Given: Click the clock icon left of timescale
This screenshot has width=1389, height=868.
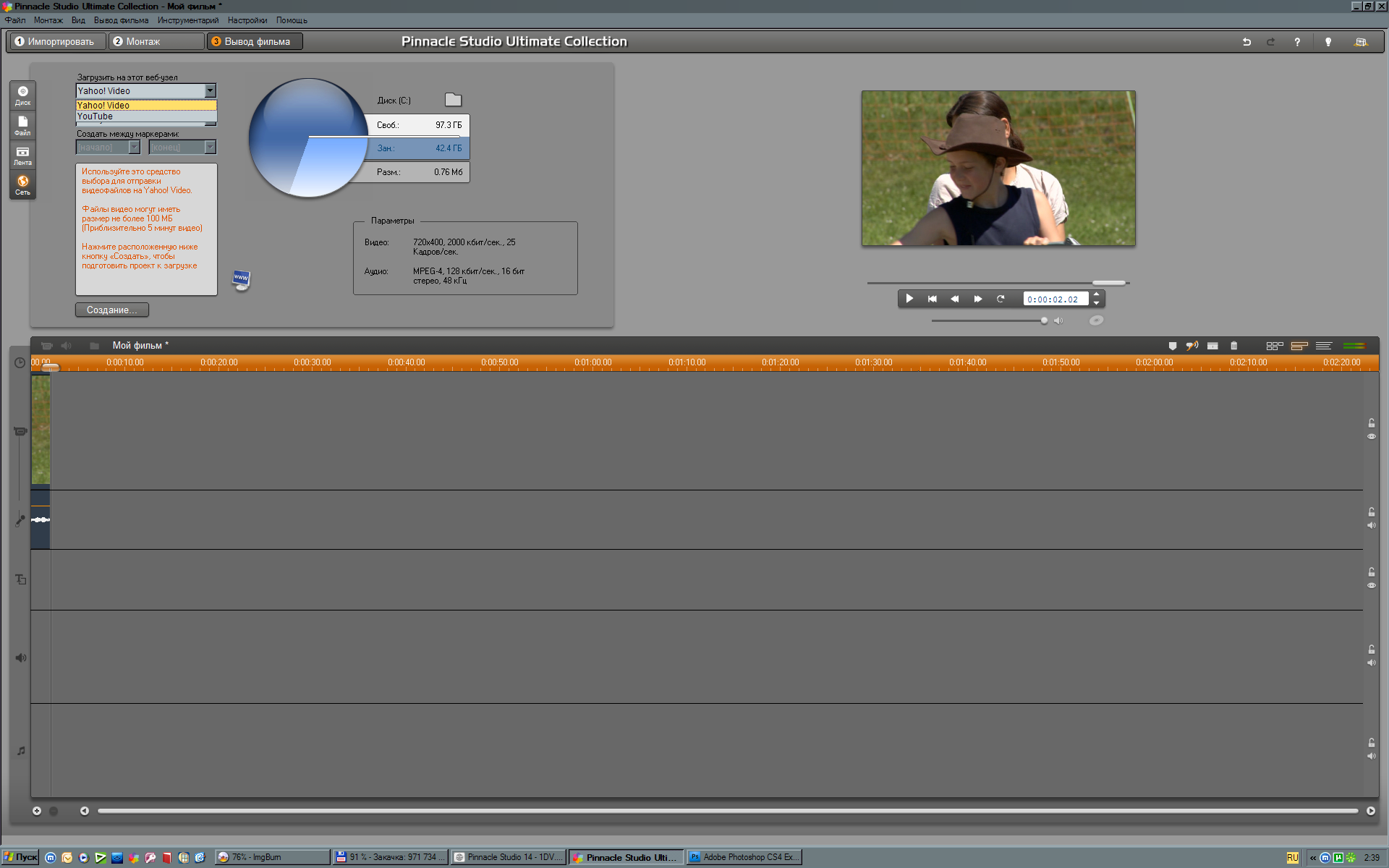Looking at the screenshot, I should tap(20, 362).
